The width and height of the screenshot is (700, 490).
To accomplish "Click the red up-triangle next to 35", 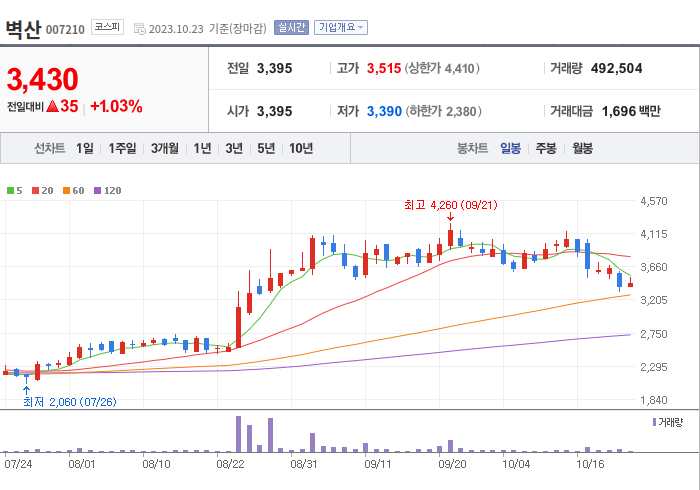I will 52,106.
